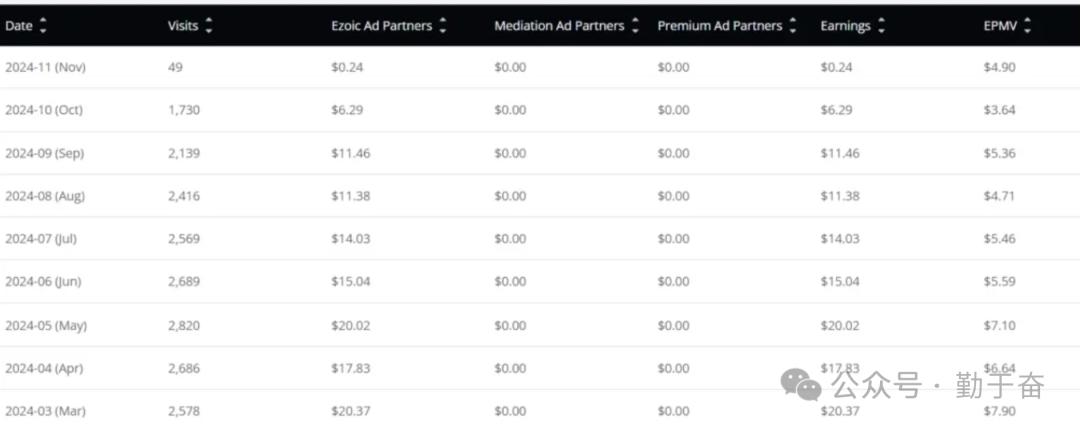The width and height of the screenshot is (1080, 429).
Task: Select the 1,730 visits cell
Action: (x=184, y=110)
